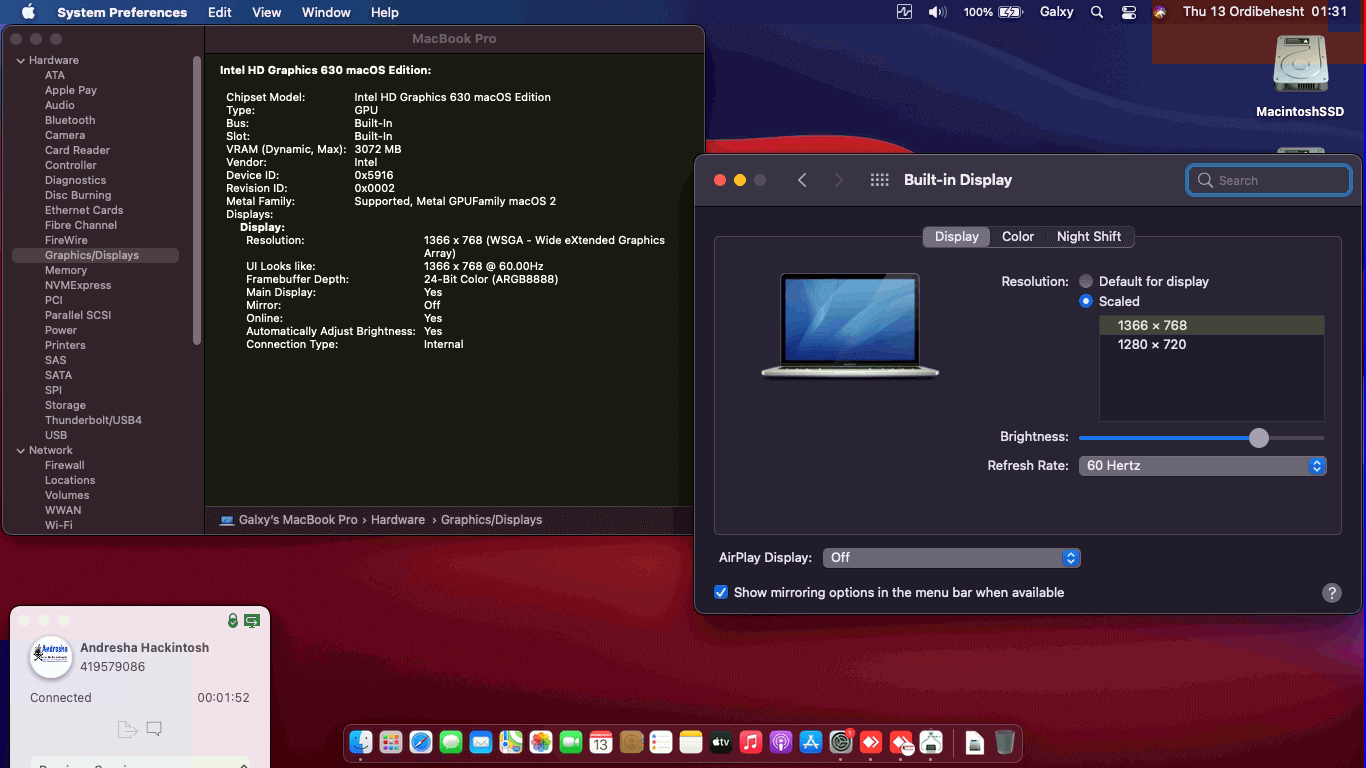
Task: Select Display tab
Action: coord(957,237)
